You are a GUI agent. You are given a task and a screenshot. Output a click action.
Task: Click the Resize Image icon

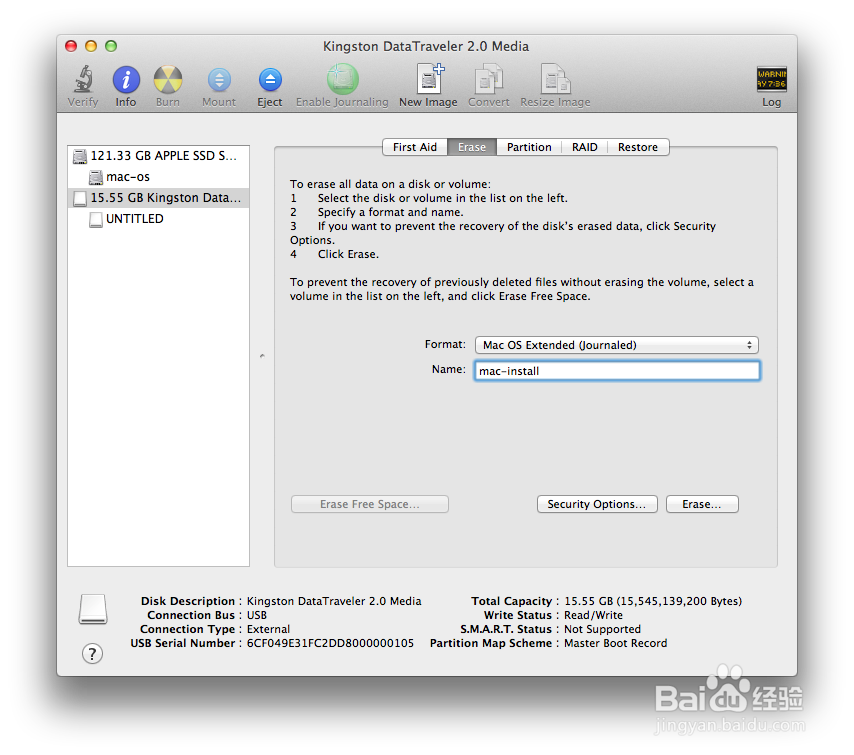pos(555,79)
